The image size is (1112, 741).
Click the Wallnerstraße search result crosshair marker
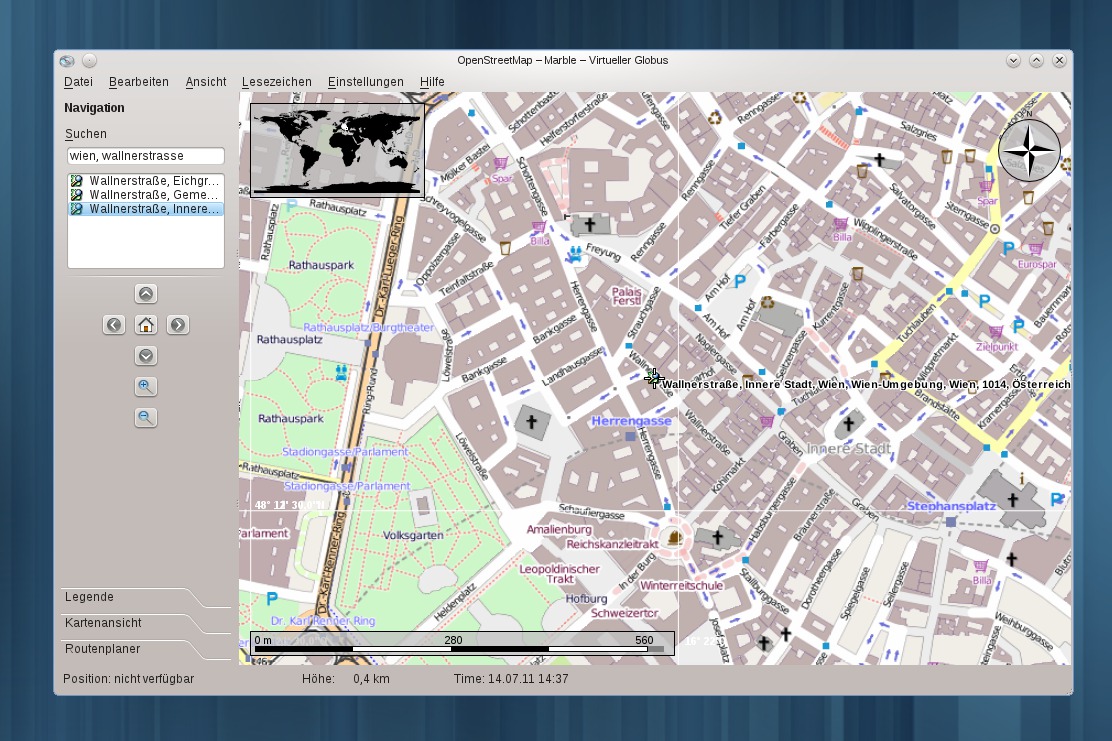pyautogui.click(x=654, y=378)
